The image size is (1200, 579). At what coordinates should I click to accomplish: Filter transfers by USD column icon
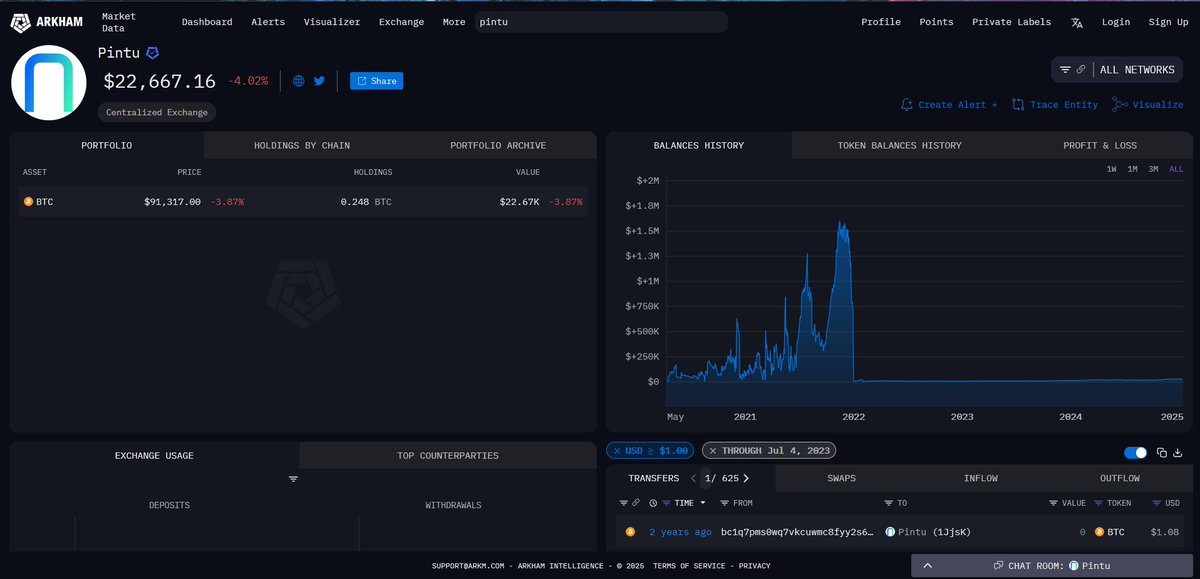point(1157,503)
